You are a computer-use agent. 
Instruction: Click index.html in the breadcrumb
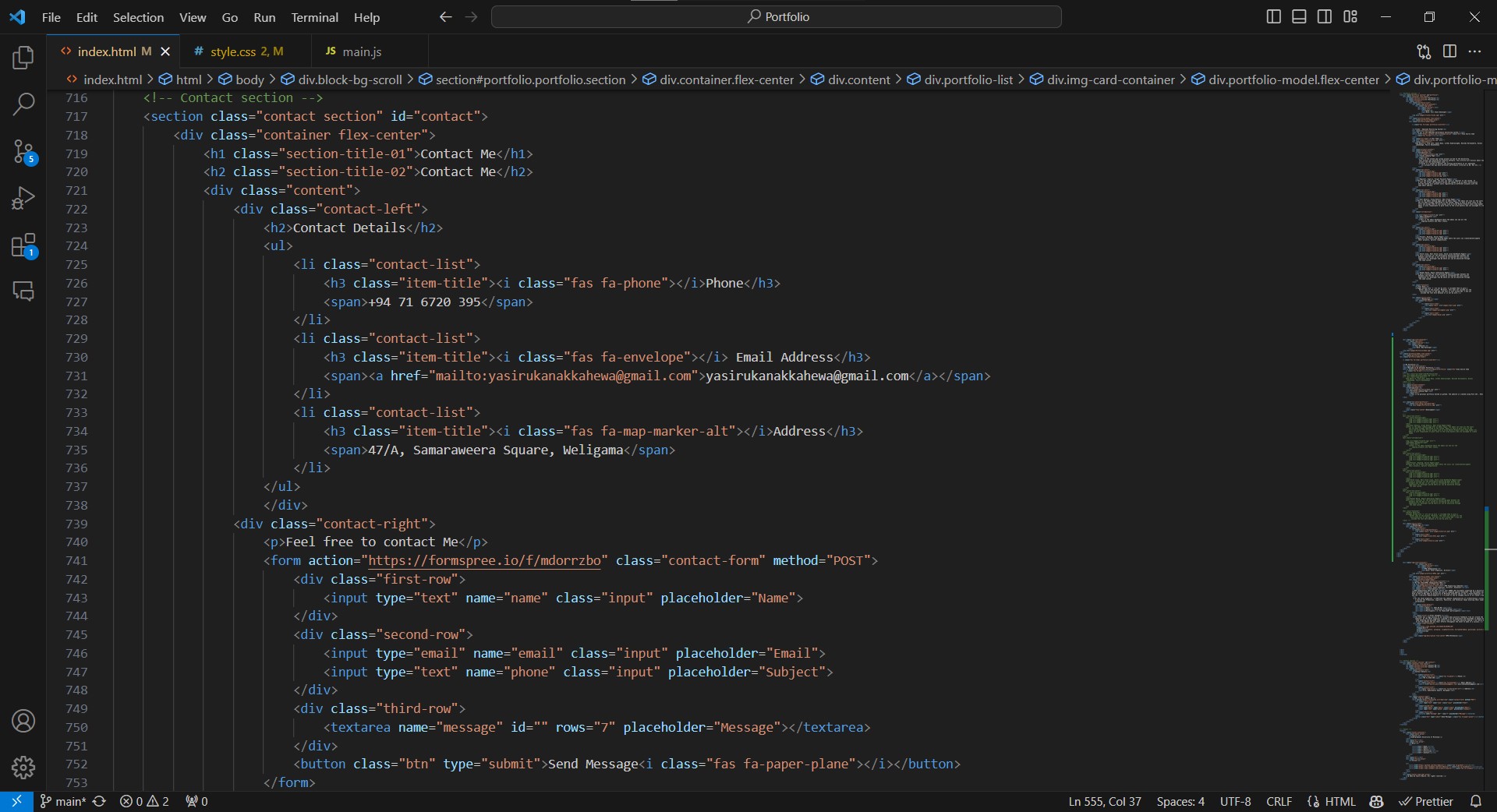(104, 79)
